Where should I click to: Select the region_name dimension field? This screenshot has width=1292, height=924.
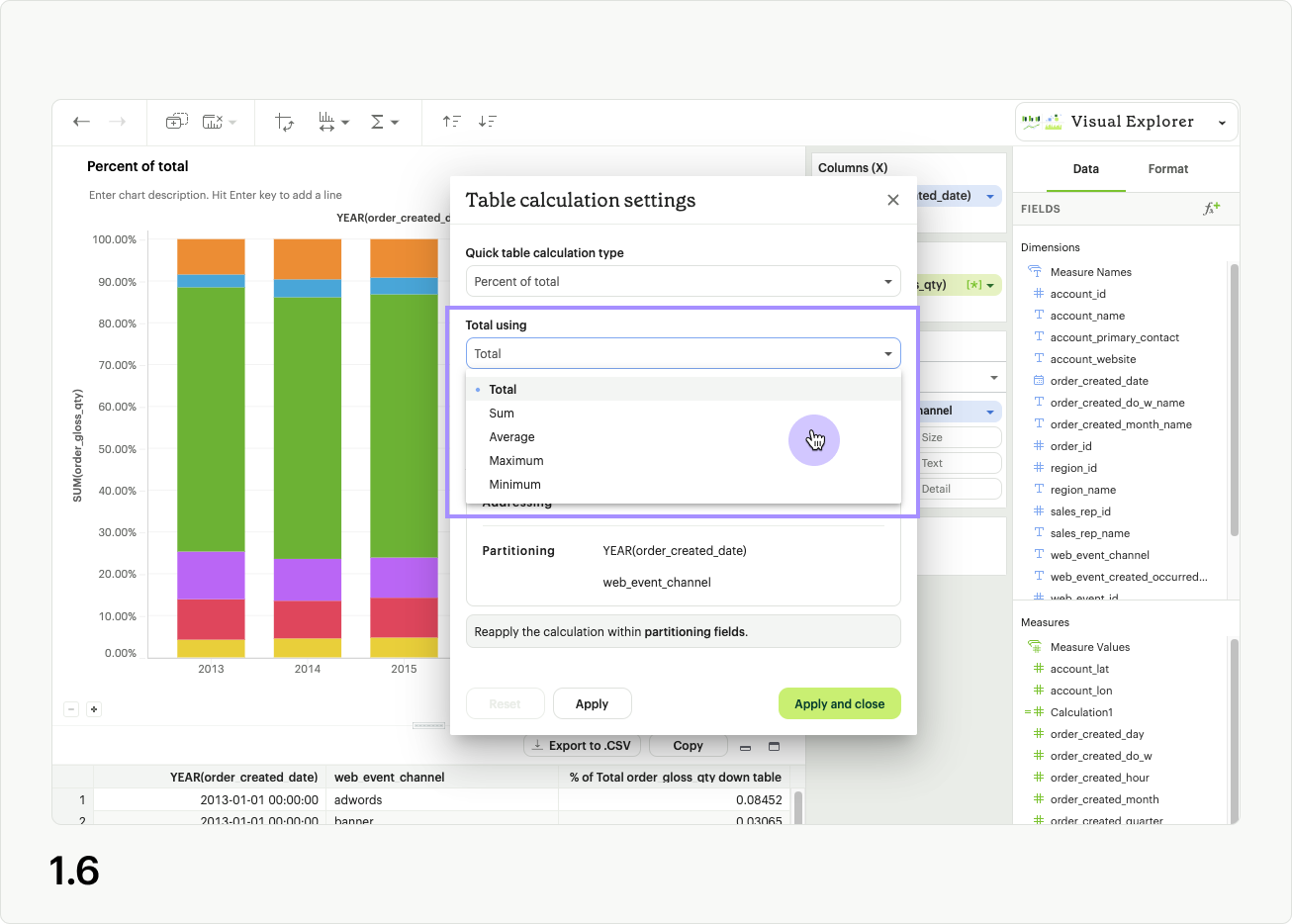[x=1082, y=490]
